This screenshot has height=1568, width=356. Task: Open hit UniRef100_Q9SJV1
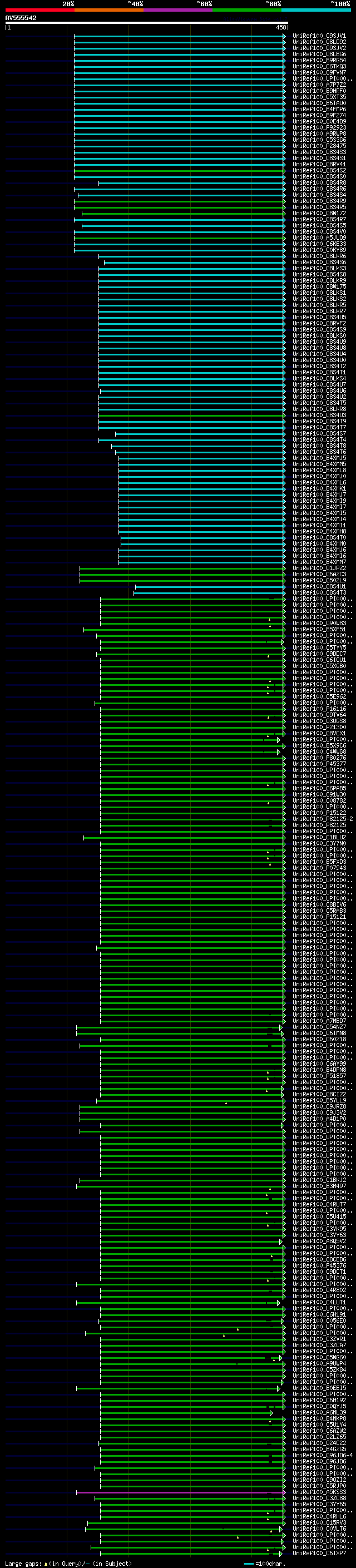[x=319, y=36]
